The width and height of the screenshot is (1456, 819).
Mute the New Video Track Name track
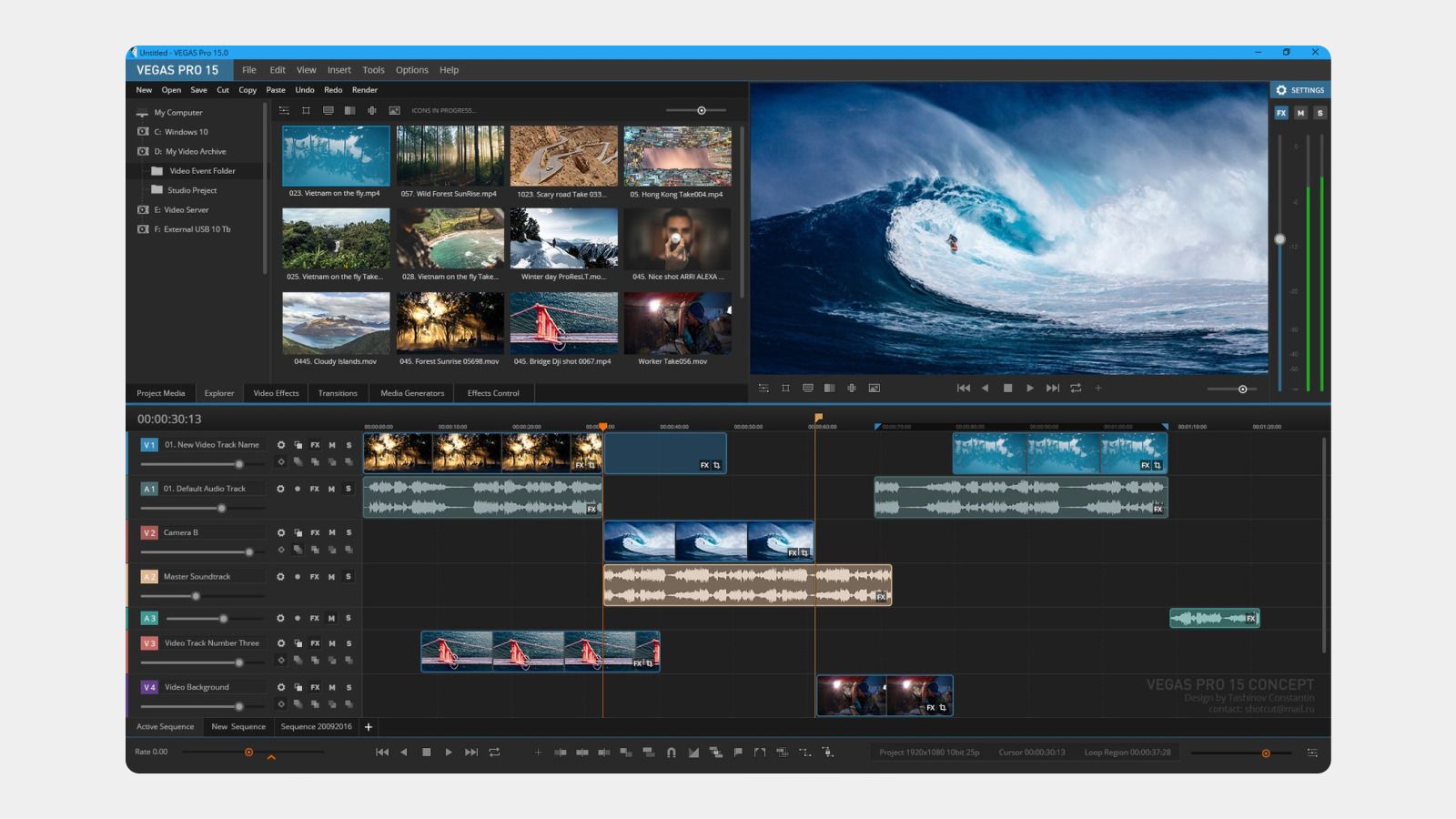332,445
